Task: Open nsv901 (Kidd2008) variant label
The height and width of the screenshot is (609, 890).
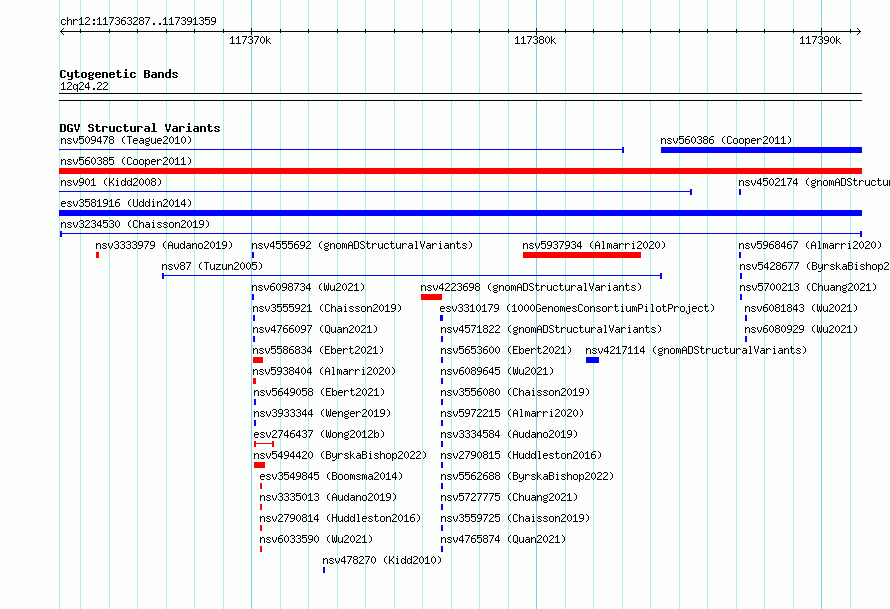Action: click(111, 182)
